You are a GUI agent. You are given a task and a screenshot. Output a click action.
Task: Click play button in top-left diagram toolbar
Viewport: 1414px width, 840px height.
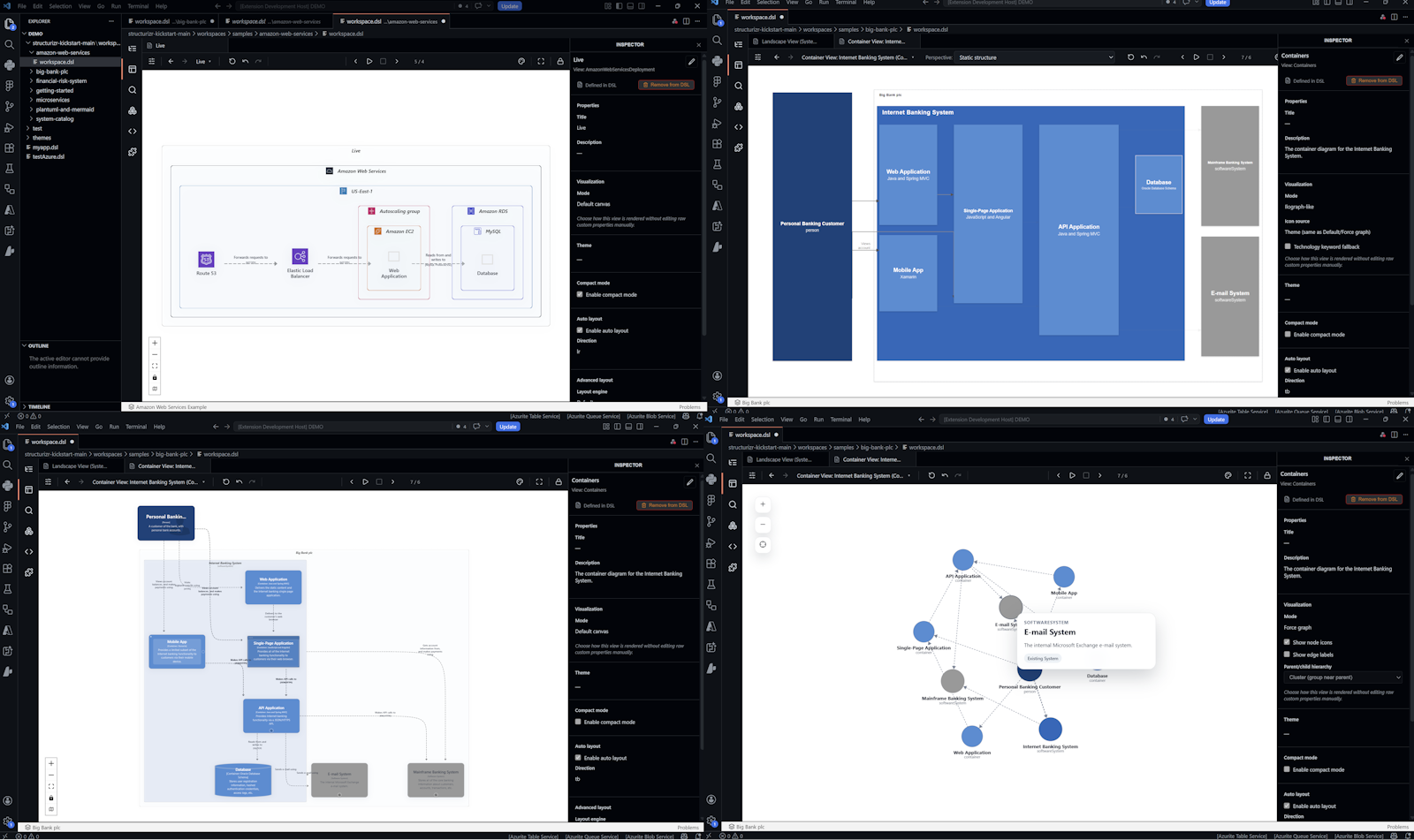point(369,62)
